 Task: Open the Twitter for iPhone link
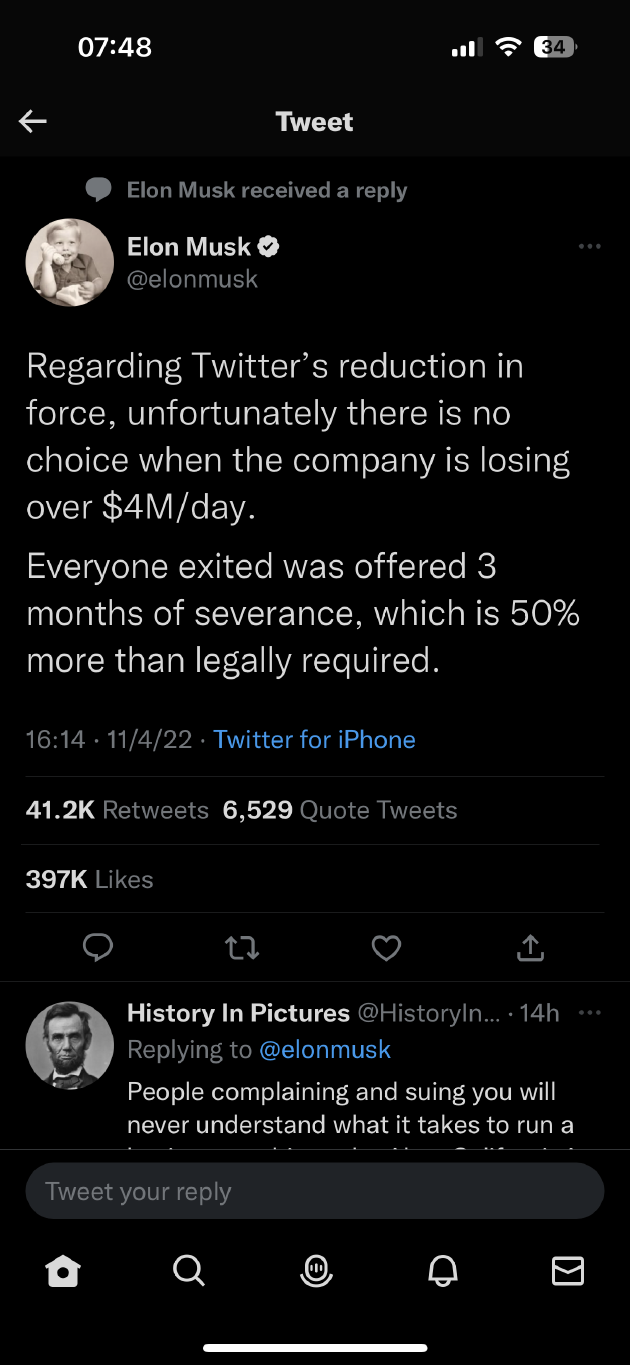(x=314, y=740)
